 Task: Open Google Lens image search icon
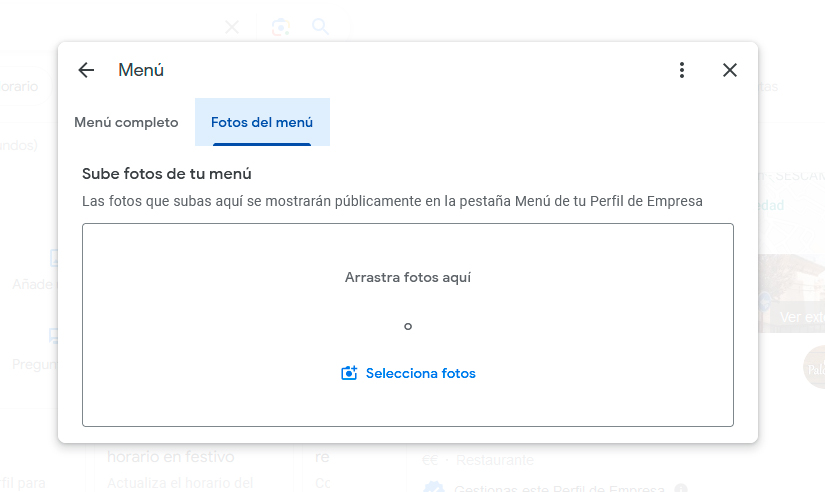(281, 27)
